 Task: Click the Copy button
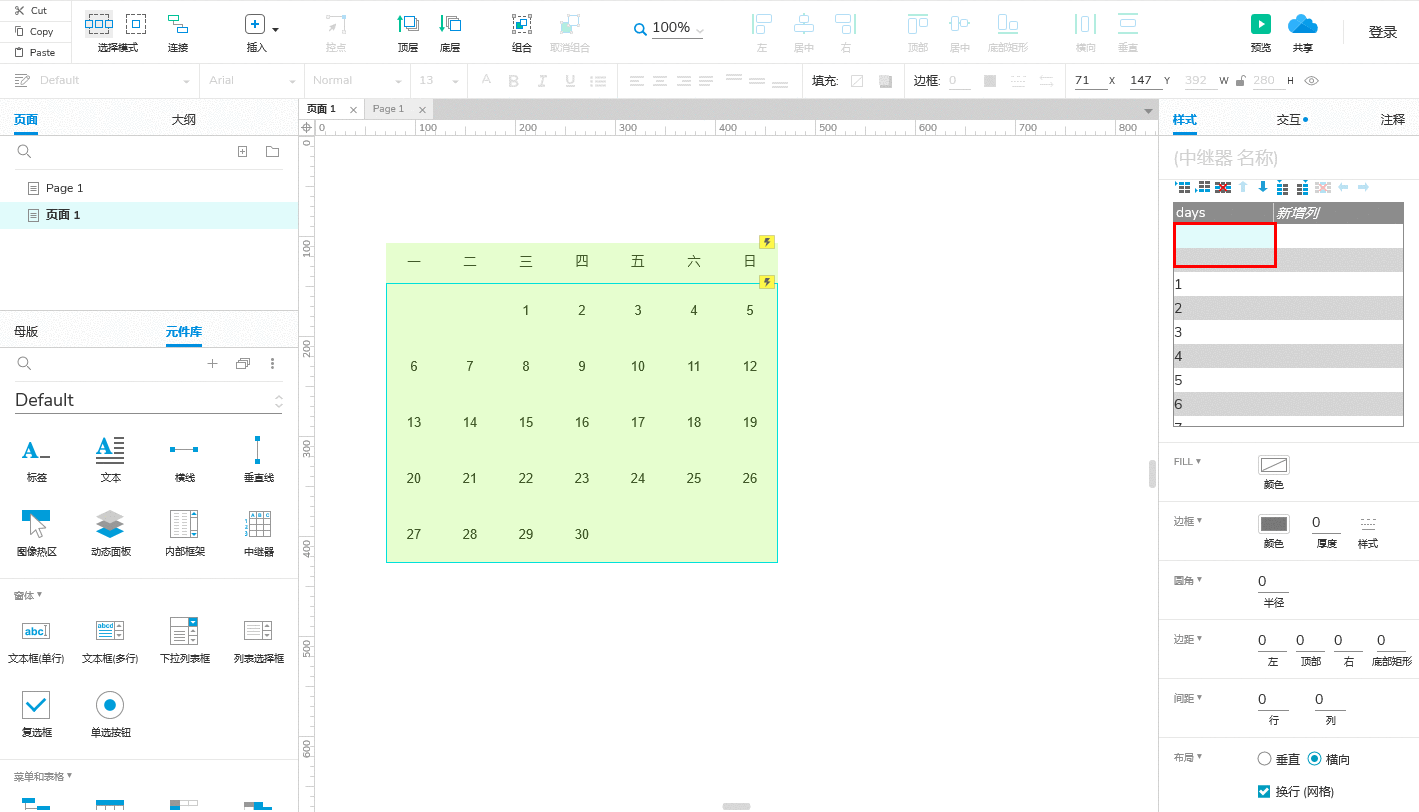click(33, 31)
